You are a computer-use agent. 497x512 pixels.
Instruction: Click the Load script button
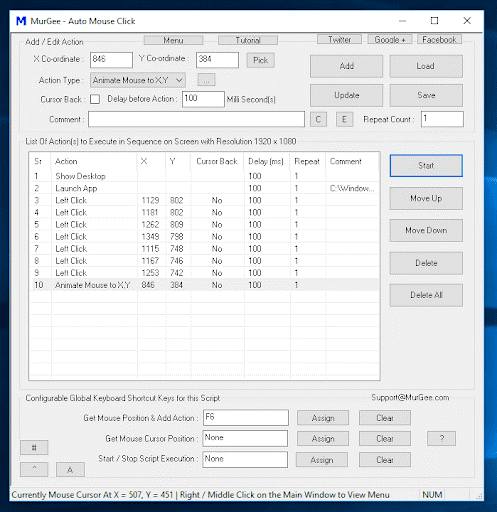(426, 66)
